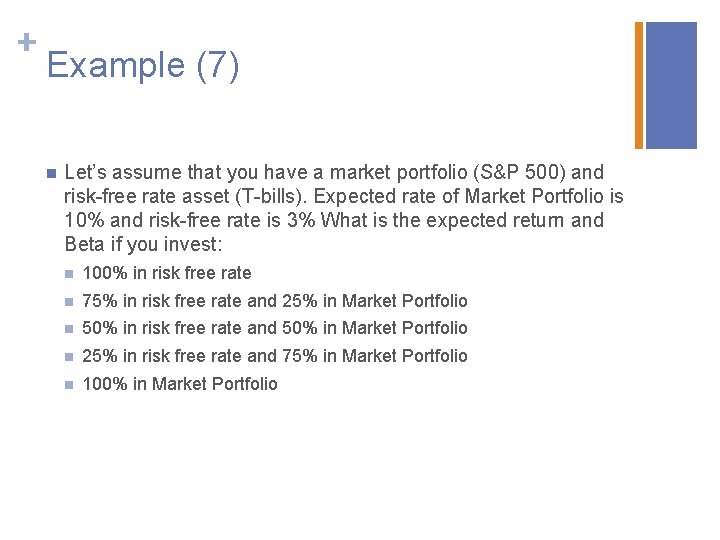
Task: Click the bullet before 100% in Market Portfolio
Action: click(x=69, y=385)
